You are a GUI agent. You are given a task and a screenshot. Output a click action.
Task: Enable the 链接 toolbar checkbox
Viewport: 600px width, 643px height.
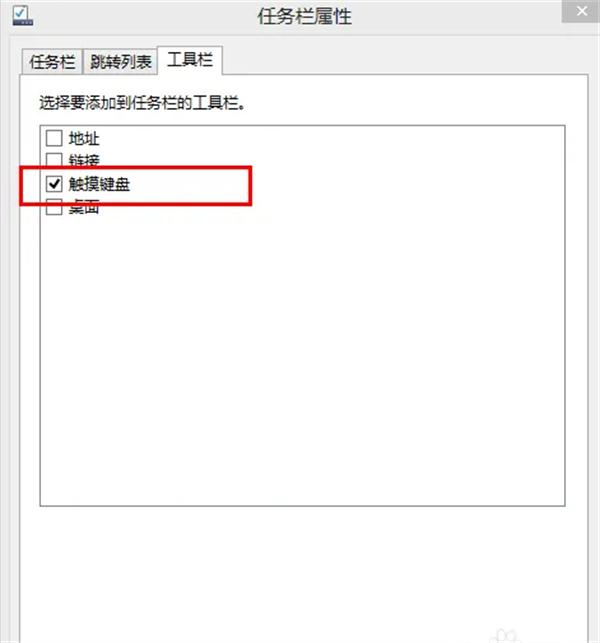click(x=54, y=160)
